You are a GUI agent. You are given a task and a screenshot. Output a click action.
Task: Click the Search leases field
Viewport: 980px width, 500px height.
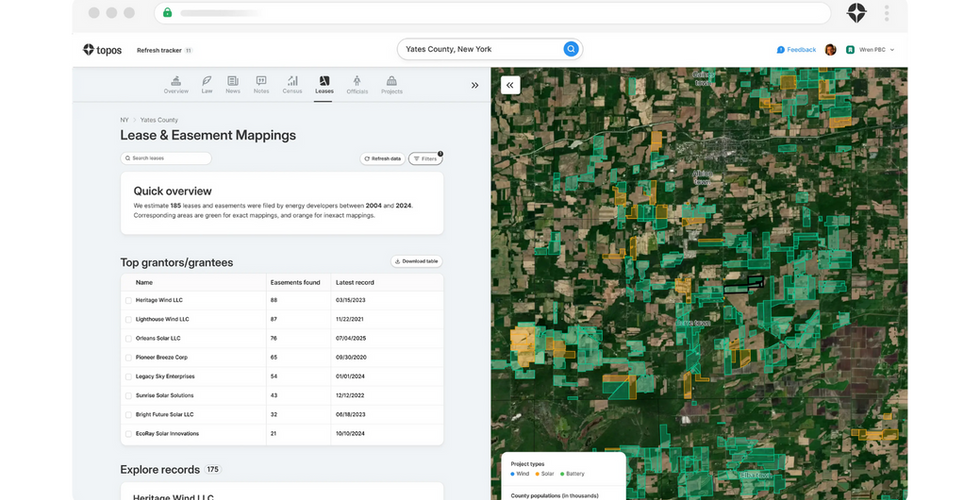point(166,158)
